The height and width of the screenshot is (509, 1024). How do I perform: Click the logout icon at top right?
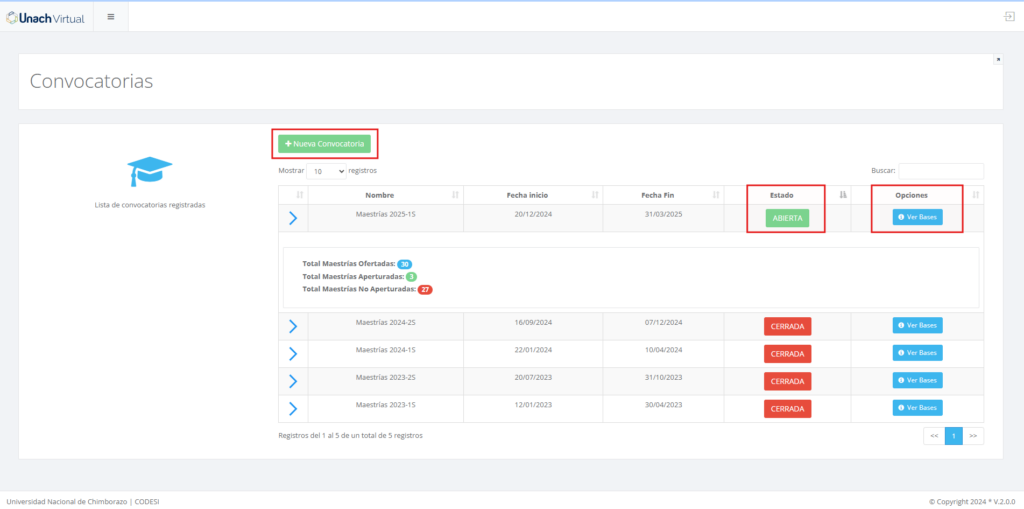pyautogui.click(x=1009, y=16)
